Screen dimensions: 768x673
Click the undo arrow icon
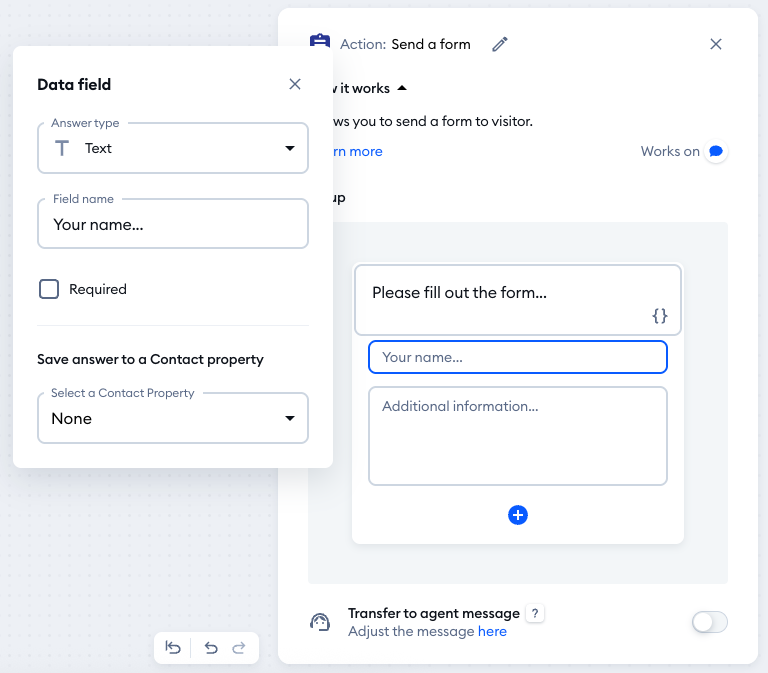[211, 648]
